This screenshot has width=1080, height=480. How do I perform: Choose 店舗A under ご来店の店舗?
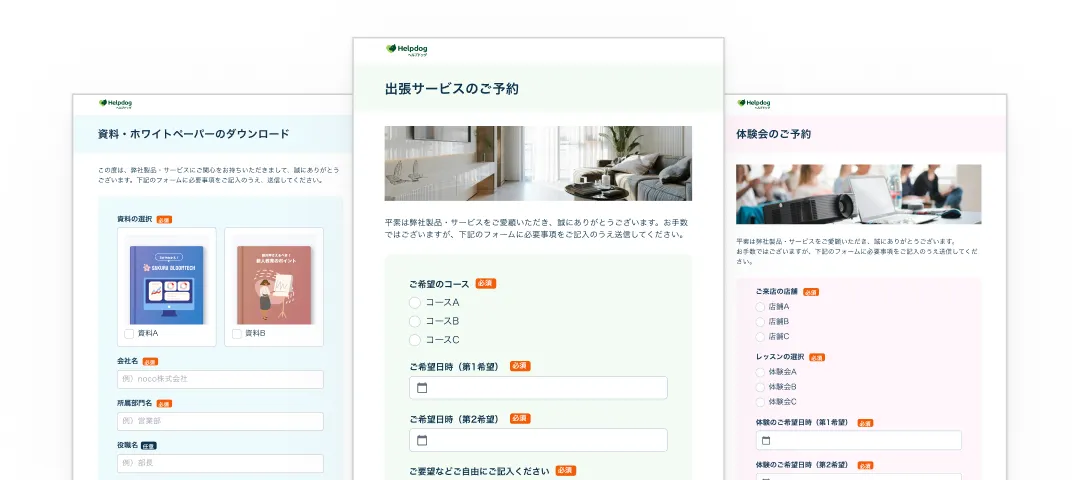pos(760,306)
